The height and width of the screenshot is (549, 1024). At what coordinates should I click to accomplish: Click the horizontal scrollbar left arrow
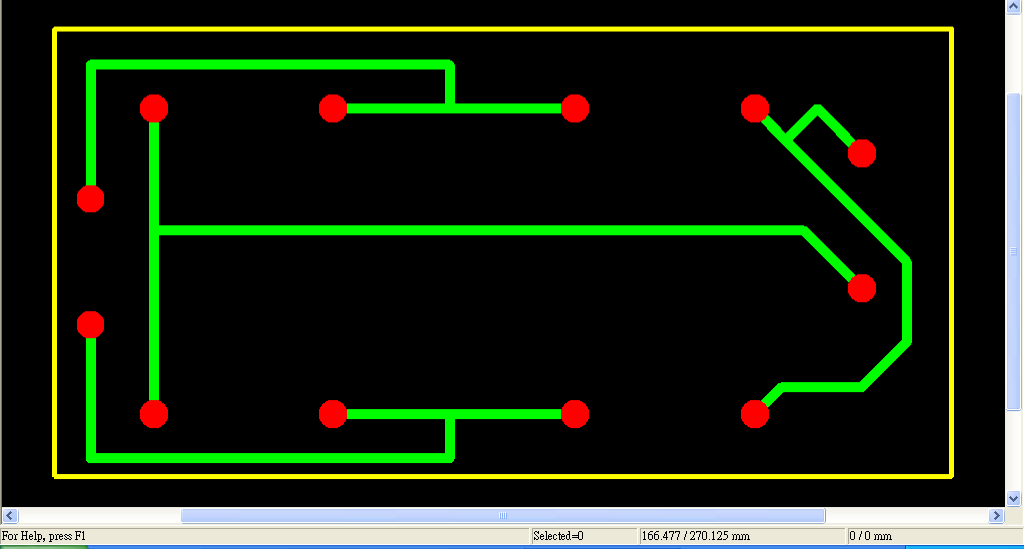pos(12,516)
